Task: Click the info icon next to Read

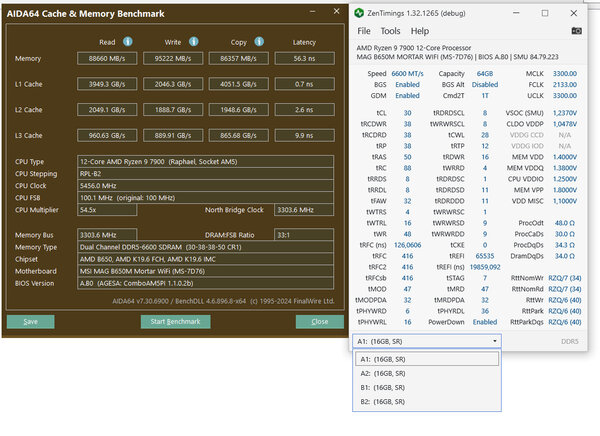Action: (x=128, y=41)
